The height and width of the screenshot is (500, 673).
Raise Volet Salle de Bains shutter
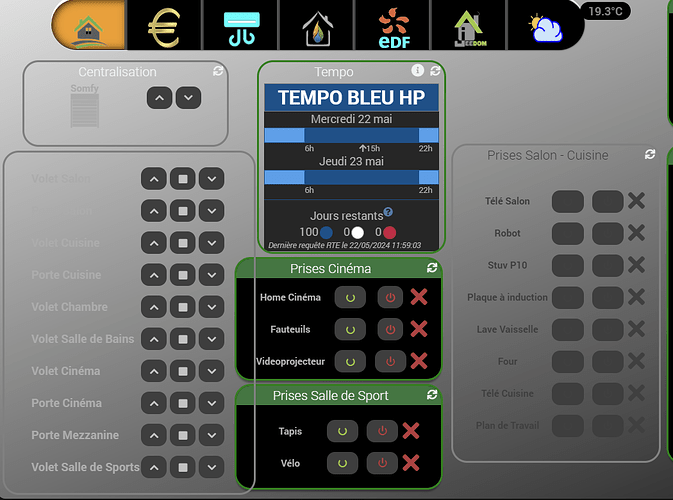[154, 339]
